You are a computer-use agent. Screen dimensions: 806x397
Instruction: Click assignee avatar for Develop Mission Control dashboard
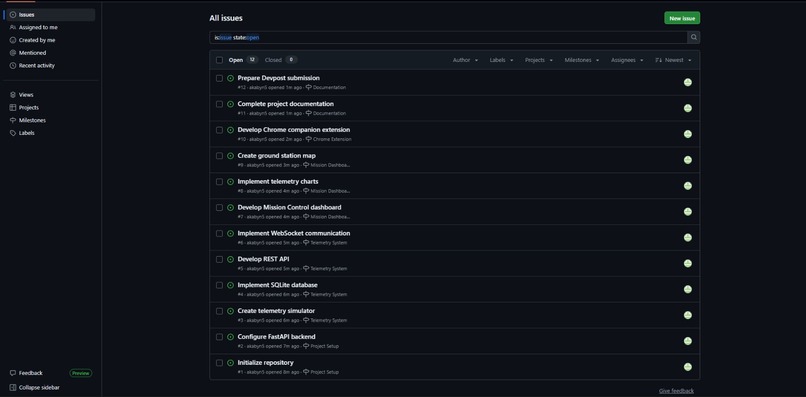pyautogui.click(x=687, y=212)
